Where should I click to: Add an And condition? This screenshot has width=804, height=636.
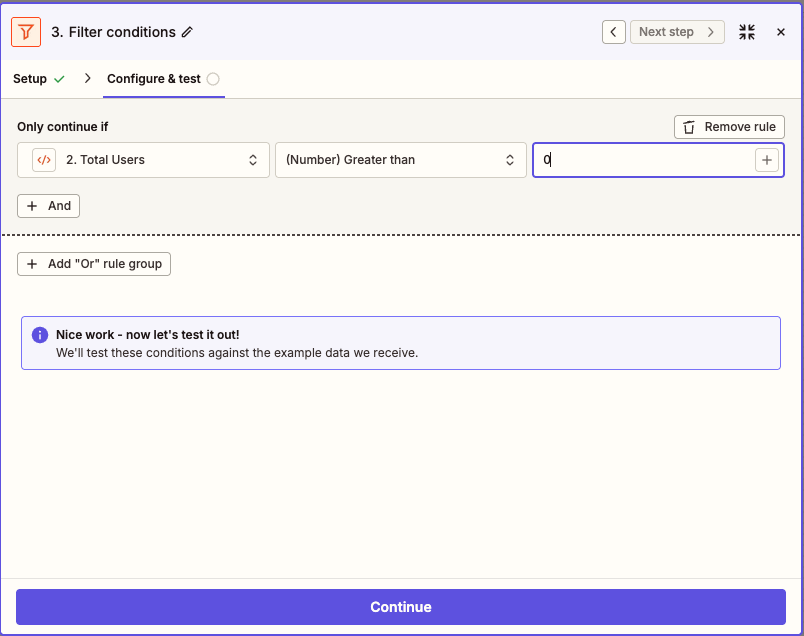[x=48, y=206]
